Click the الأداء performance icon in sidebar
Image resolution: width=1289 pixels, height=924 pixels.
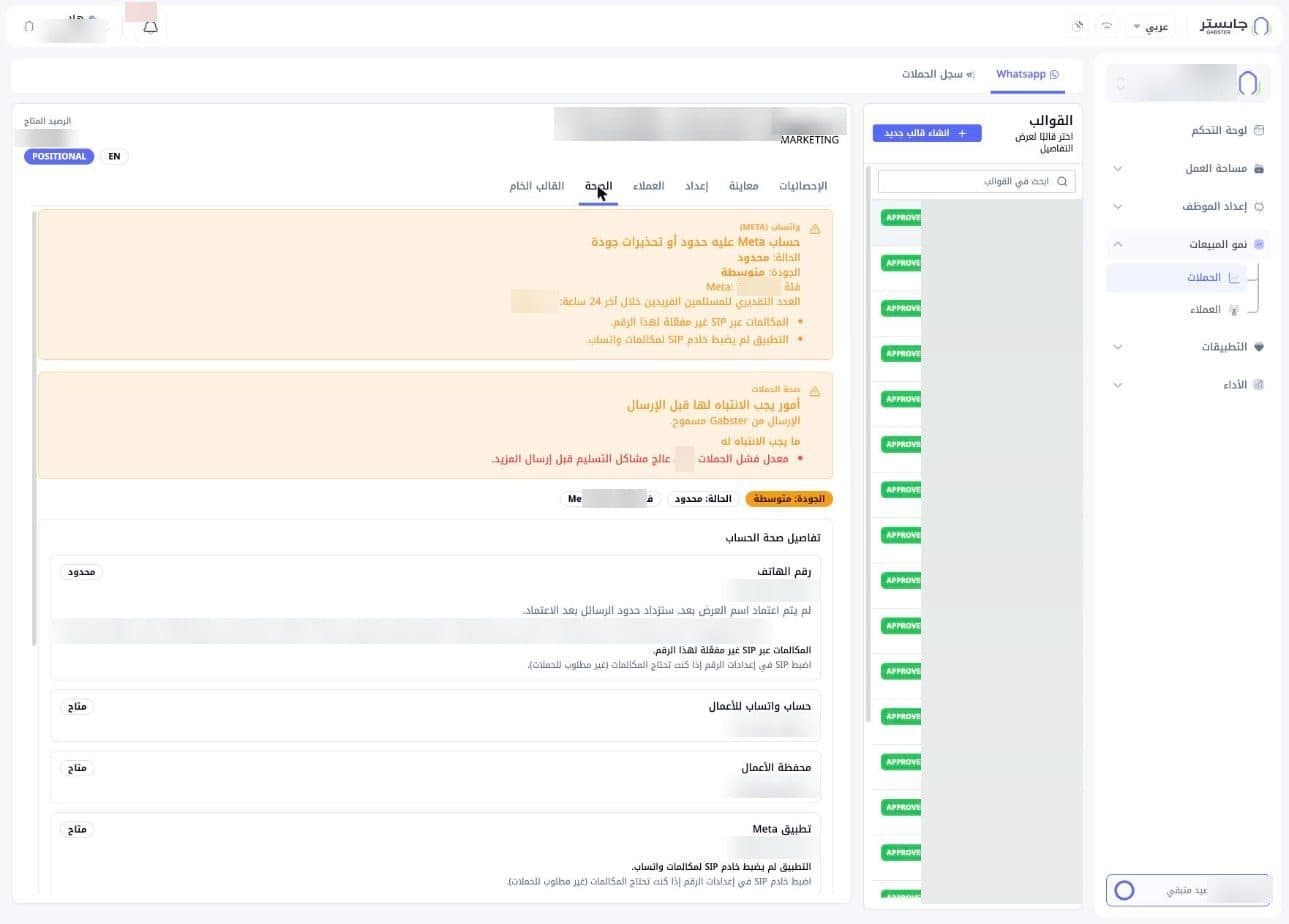(1259, 385)
